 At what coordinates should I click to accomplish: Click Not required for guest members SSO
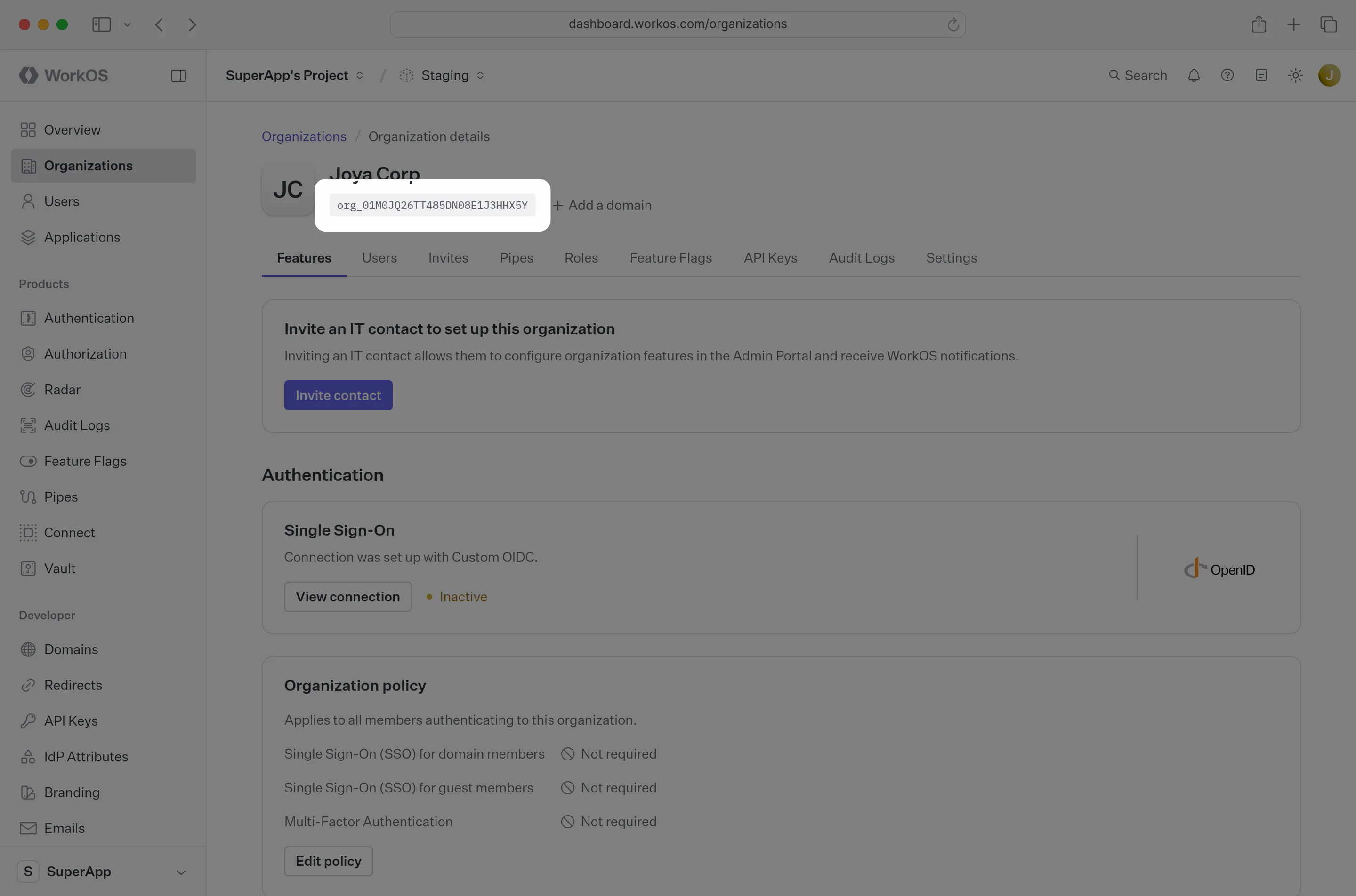609,787
